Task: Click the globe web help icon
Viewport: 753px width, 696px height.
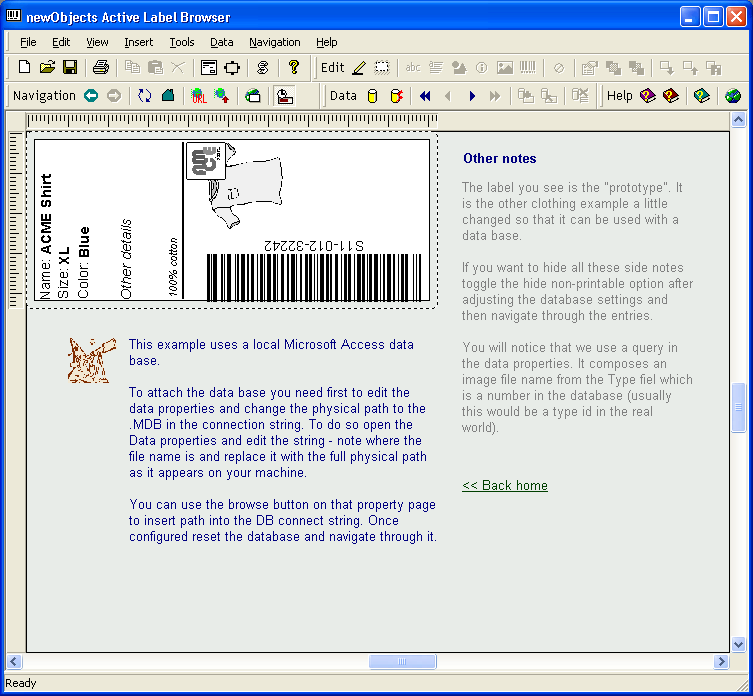Action: tap(733, 96)
